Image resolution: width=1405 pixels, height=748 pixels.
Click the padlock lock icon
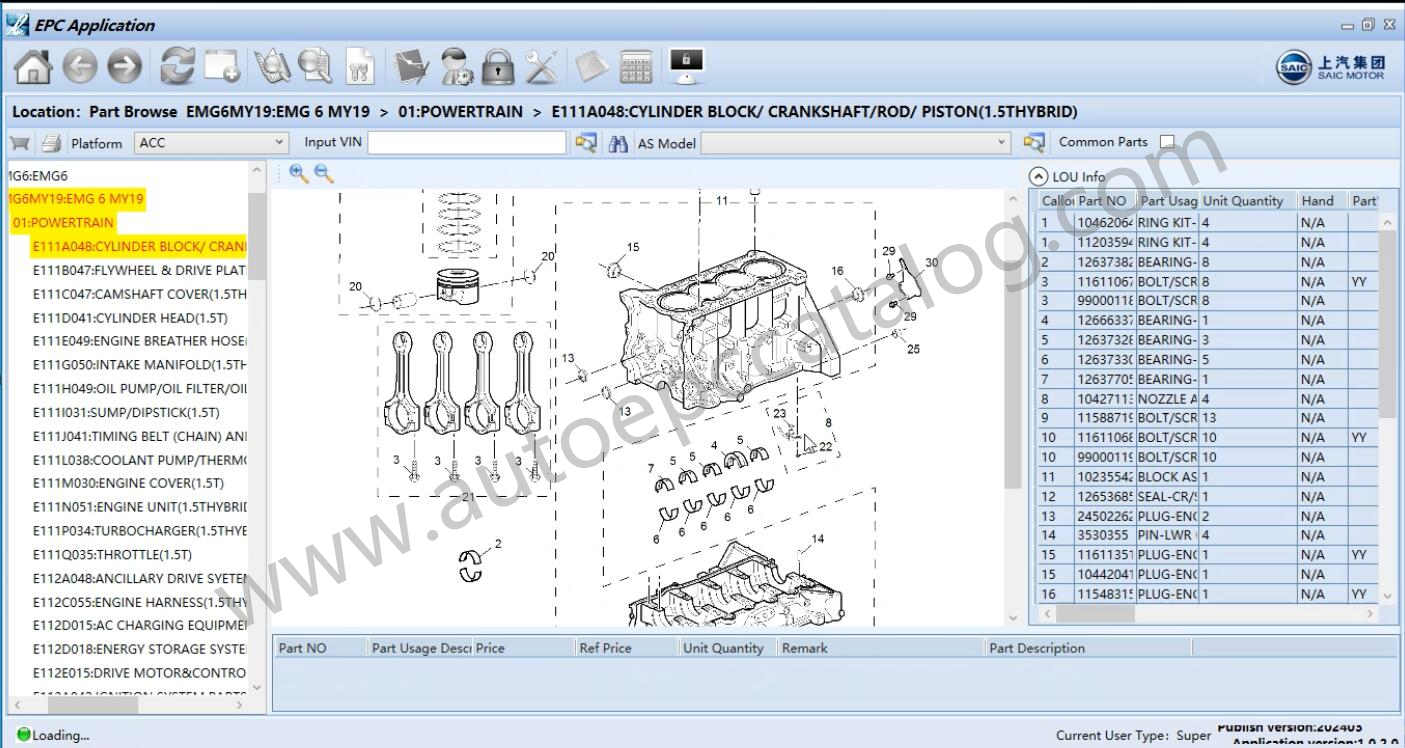click(x=497, y=67)
